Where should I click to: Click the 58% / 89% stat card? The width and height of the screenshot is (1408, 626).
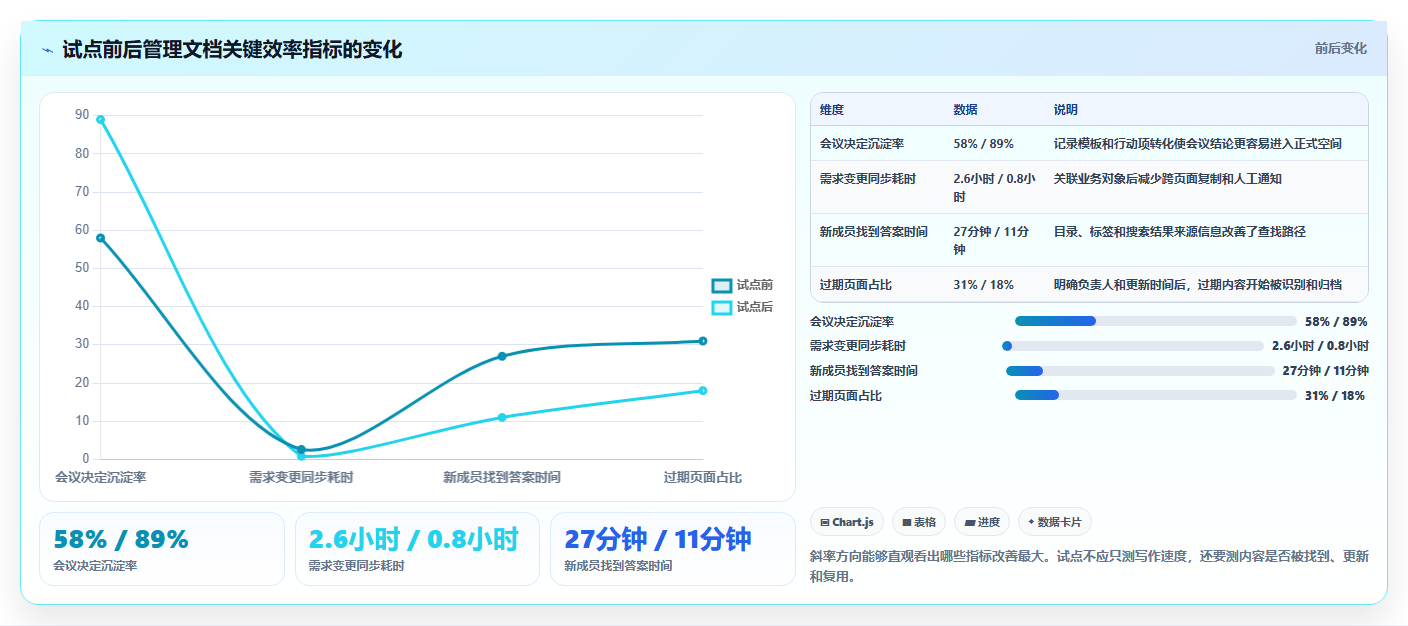162,549
